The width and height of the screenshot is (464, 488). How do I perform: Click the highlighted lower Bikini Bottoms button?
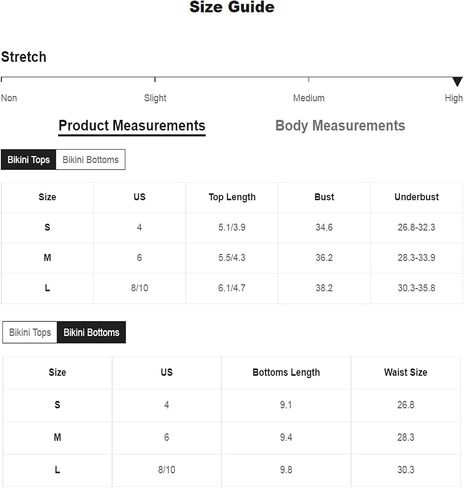(91, 332)
